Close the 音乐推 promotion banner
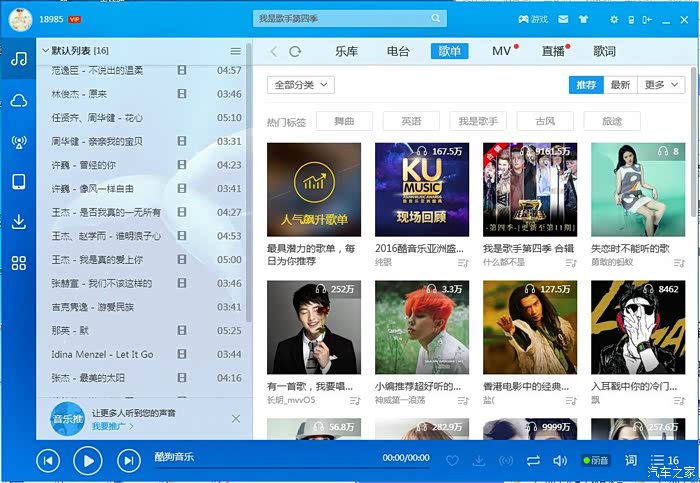Screen dimensions: 700x483 click(236, 419)
